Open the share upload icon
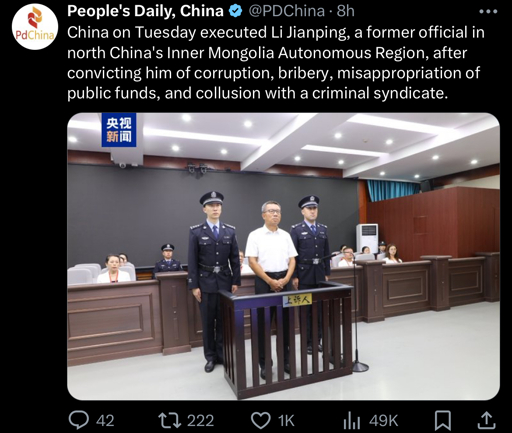512x433 pixels. pyautogui.click(x=487, y=420)
